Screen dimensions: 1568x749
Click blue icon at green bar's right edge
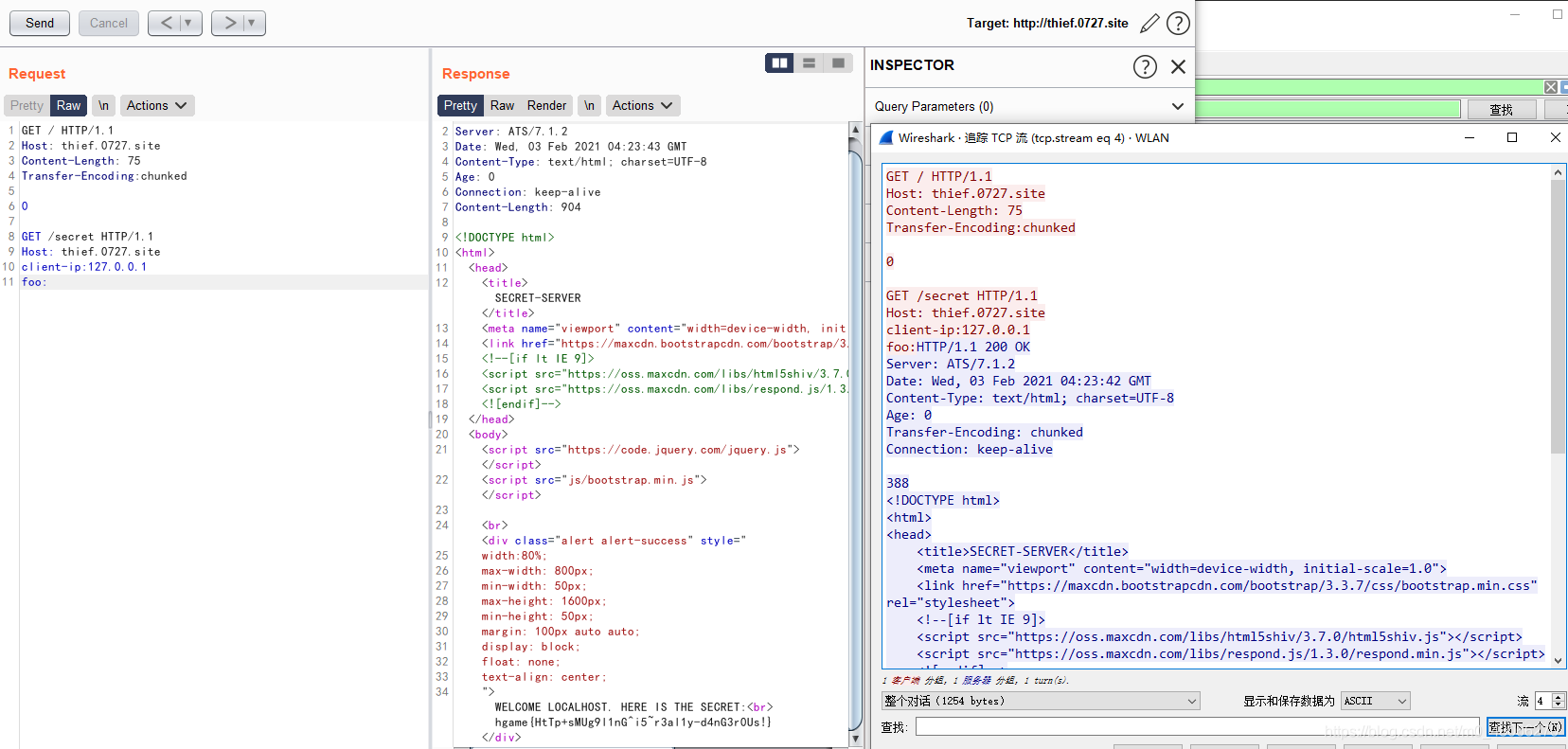(1564, 87)
